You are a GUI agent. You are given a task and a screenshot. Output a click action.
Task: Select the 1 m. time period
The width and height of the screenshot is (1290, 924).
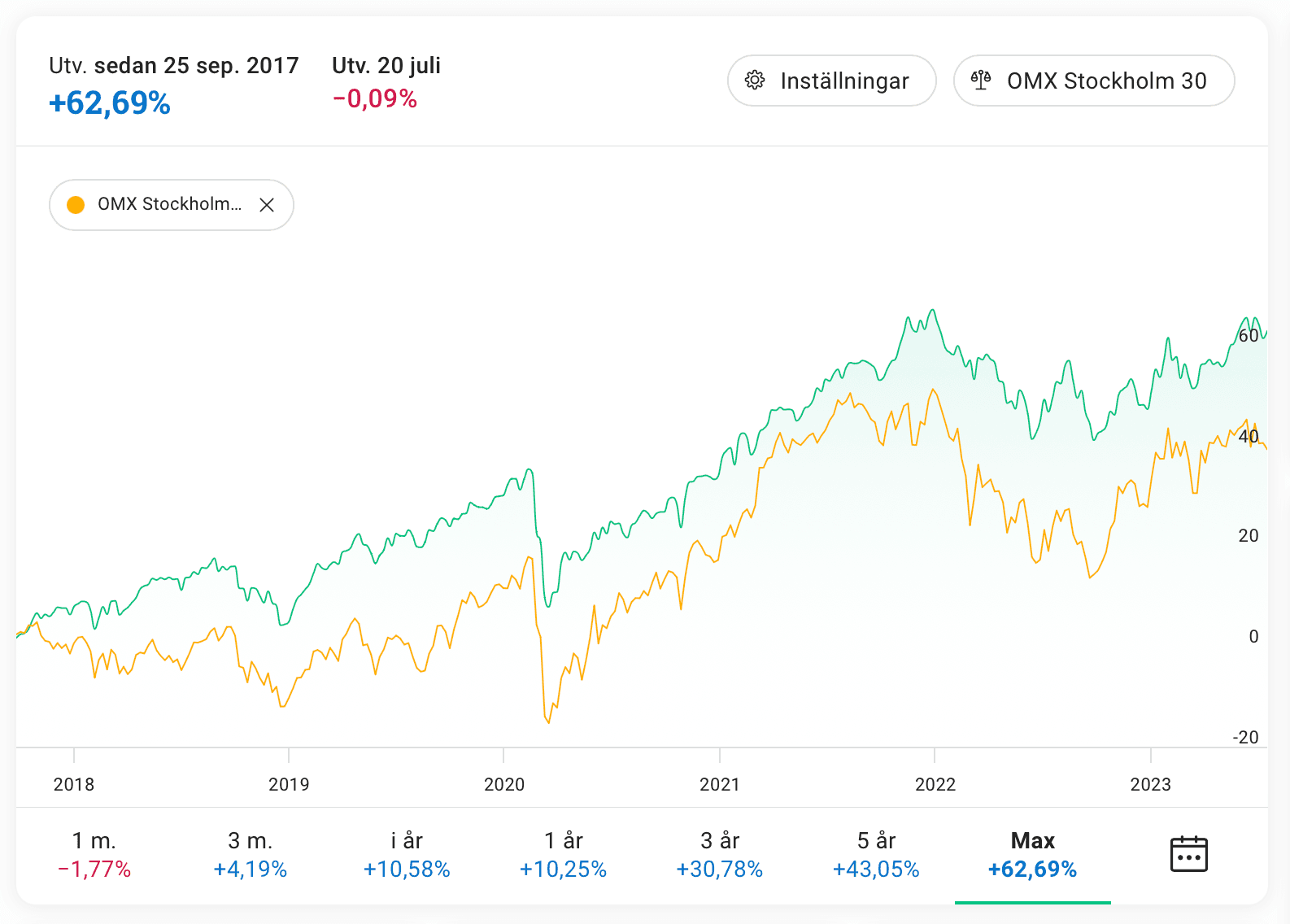point(94,854)
